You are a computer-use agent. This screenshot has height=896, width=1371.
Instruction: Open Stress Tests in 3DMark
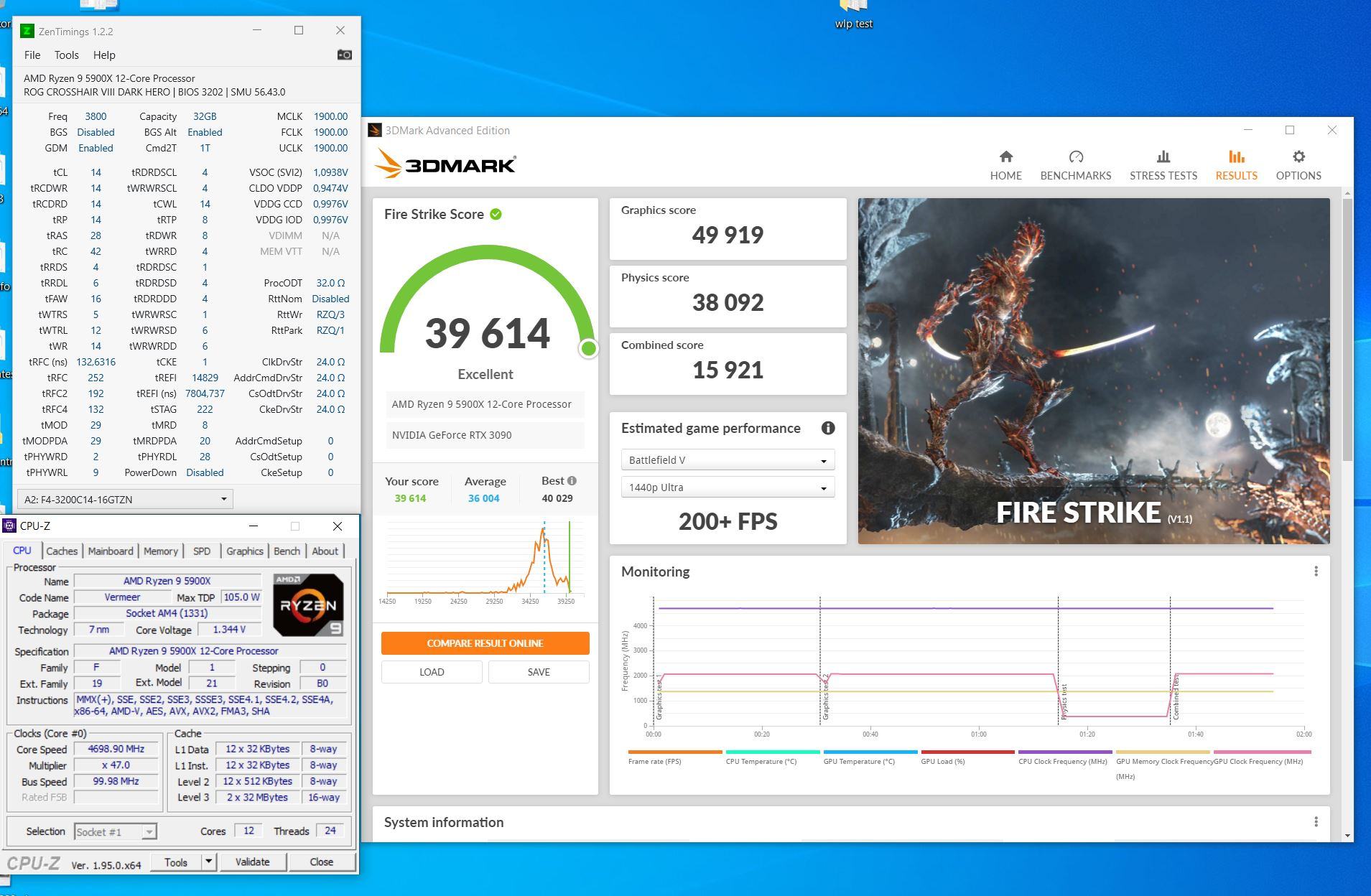point(1163,165)
